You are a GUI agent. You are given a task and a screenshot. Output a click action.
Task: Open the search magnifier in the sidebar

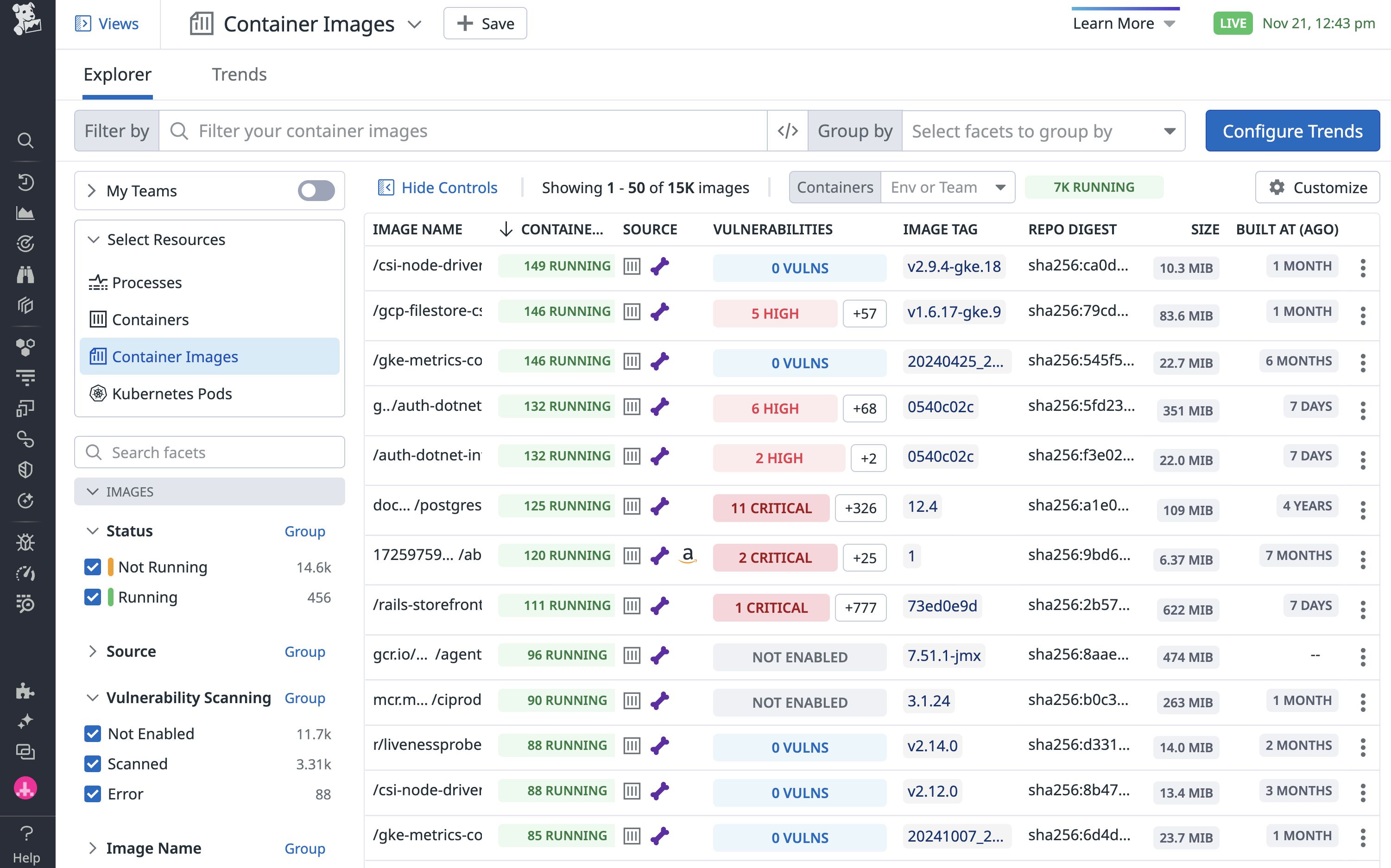26,140
